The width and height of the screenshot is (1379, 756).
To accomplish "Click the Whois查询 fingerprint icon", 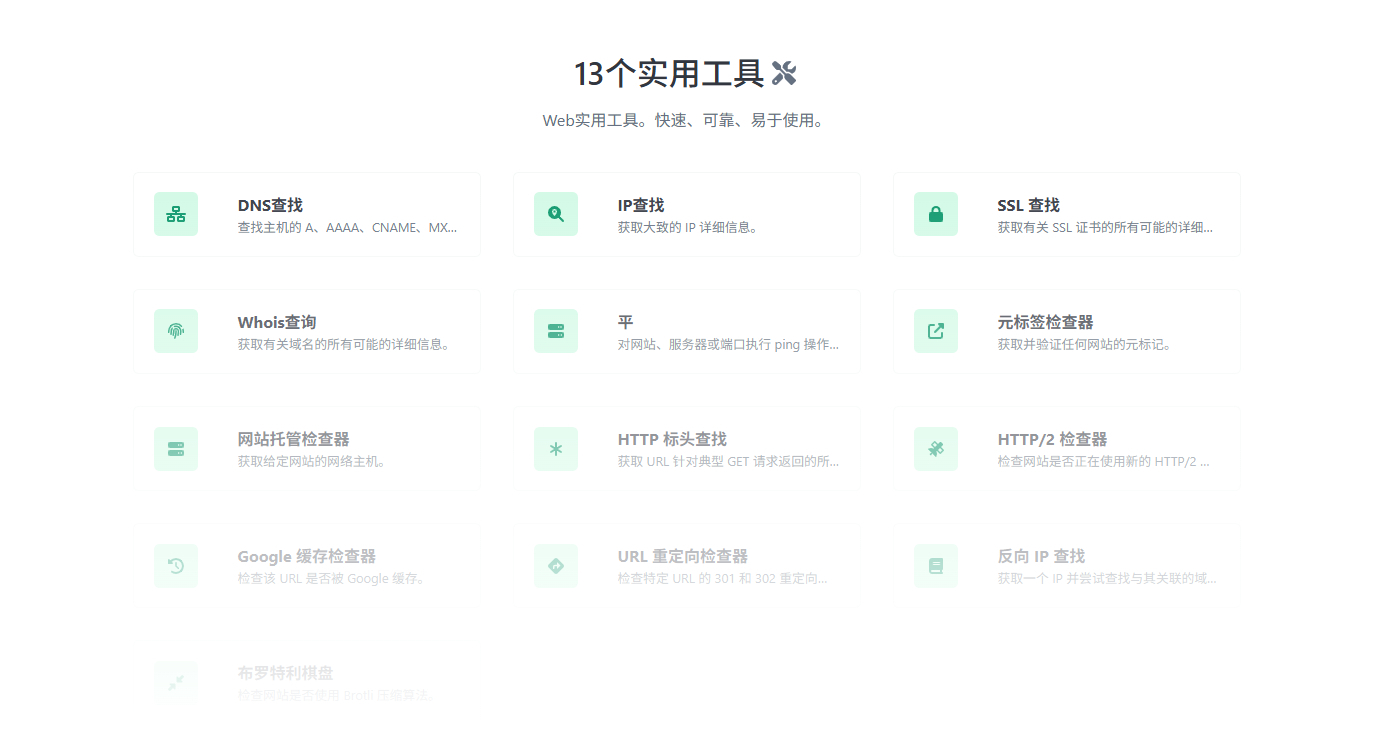I will click(x=176, y=331).
